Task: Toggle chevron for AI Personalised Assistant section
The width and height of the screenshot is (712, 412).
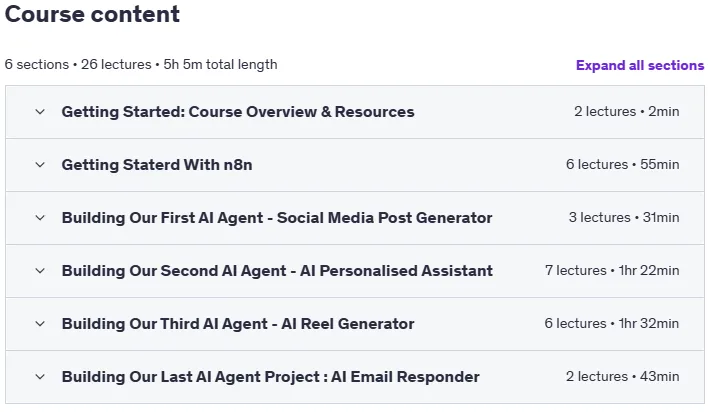Action: click(x=40, y=271)
